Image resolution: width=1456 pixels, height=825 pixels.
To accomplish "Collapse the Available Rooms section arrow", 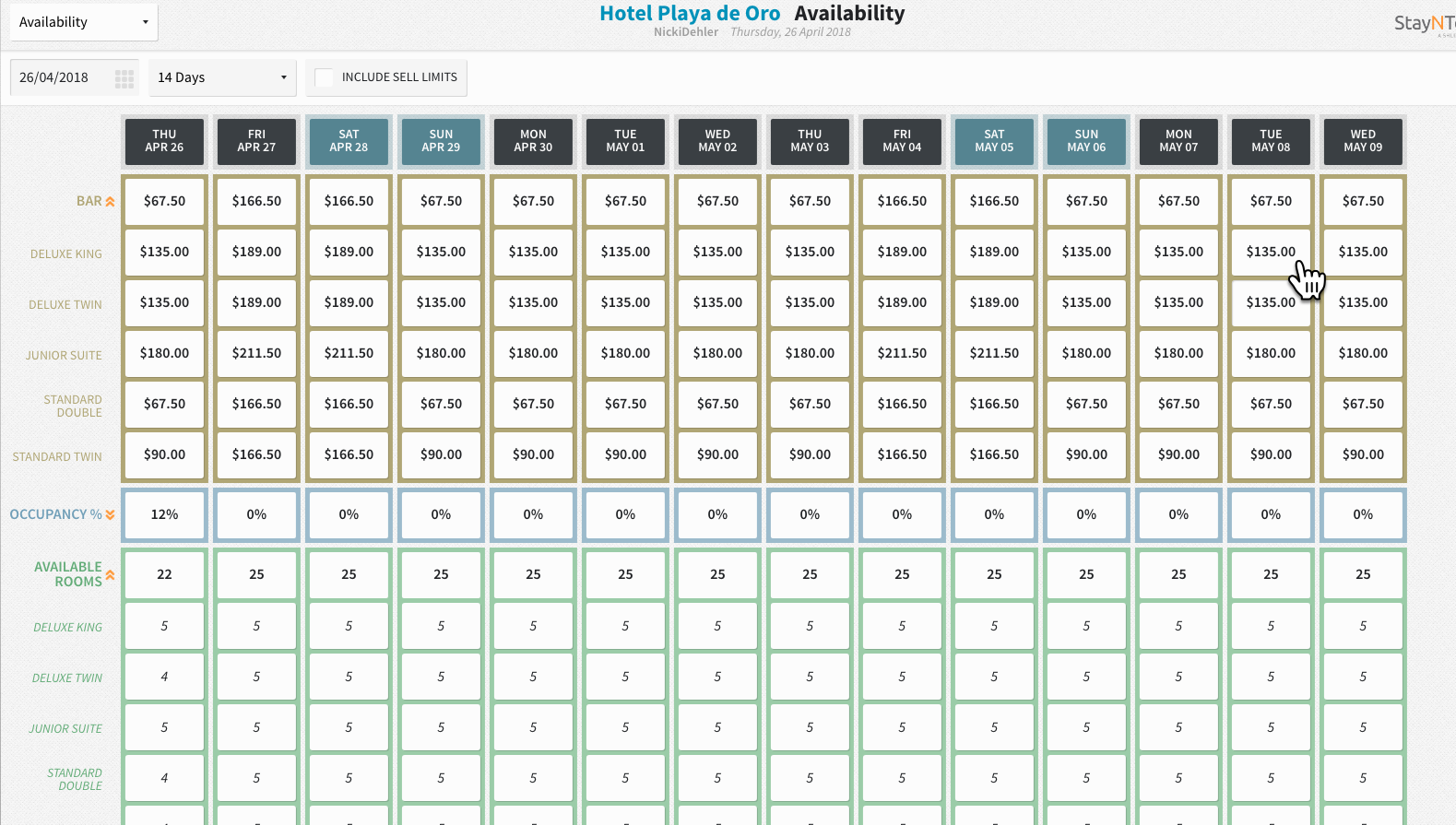I will pos(110,574).
